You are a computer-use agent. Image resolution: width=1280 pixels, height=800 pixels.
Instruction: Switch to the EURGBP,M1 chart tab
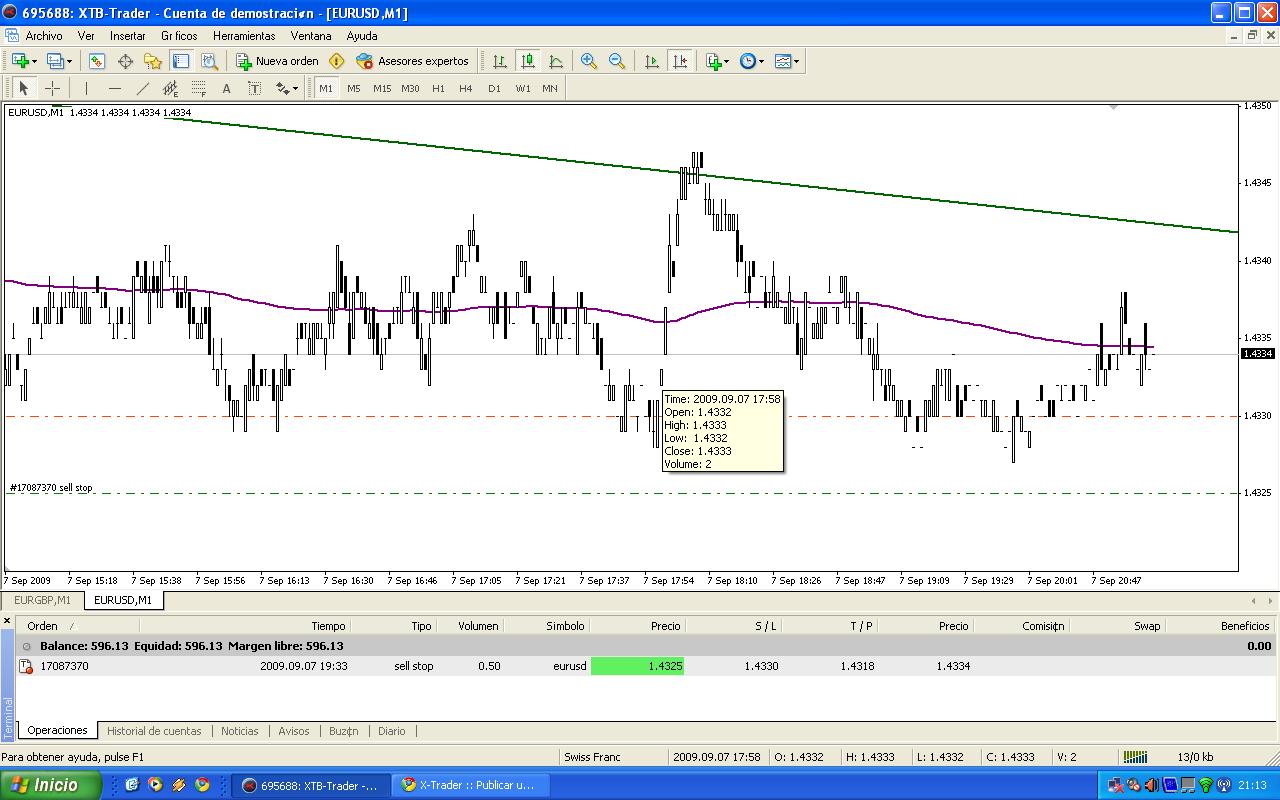42,600
